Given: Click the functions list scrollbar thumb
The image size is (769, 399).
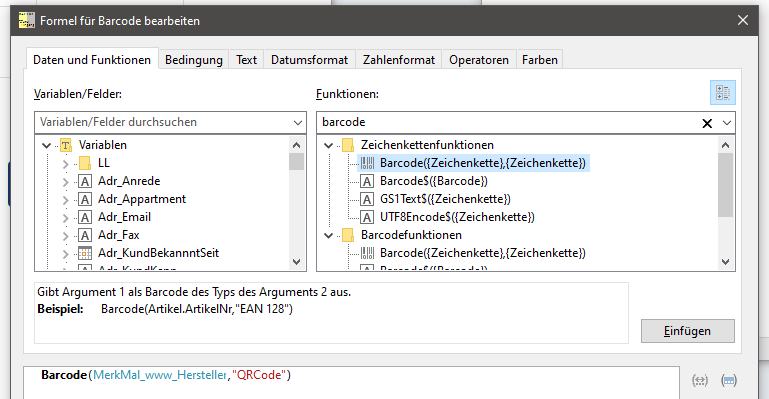Looking at the screenshot, I should pos(725,185).
